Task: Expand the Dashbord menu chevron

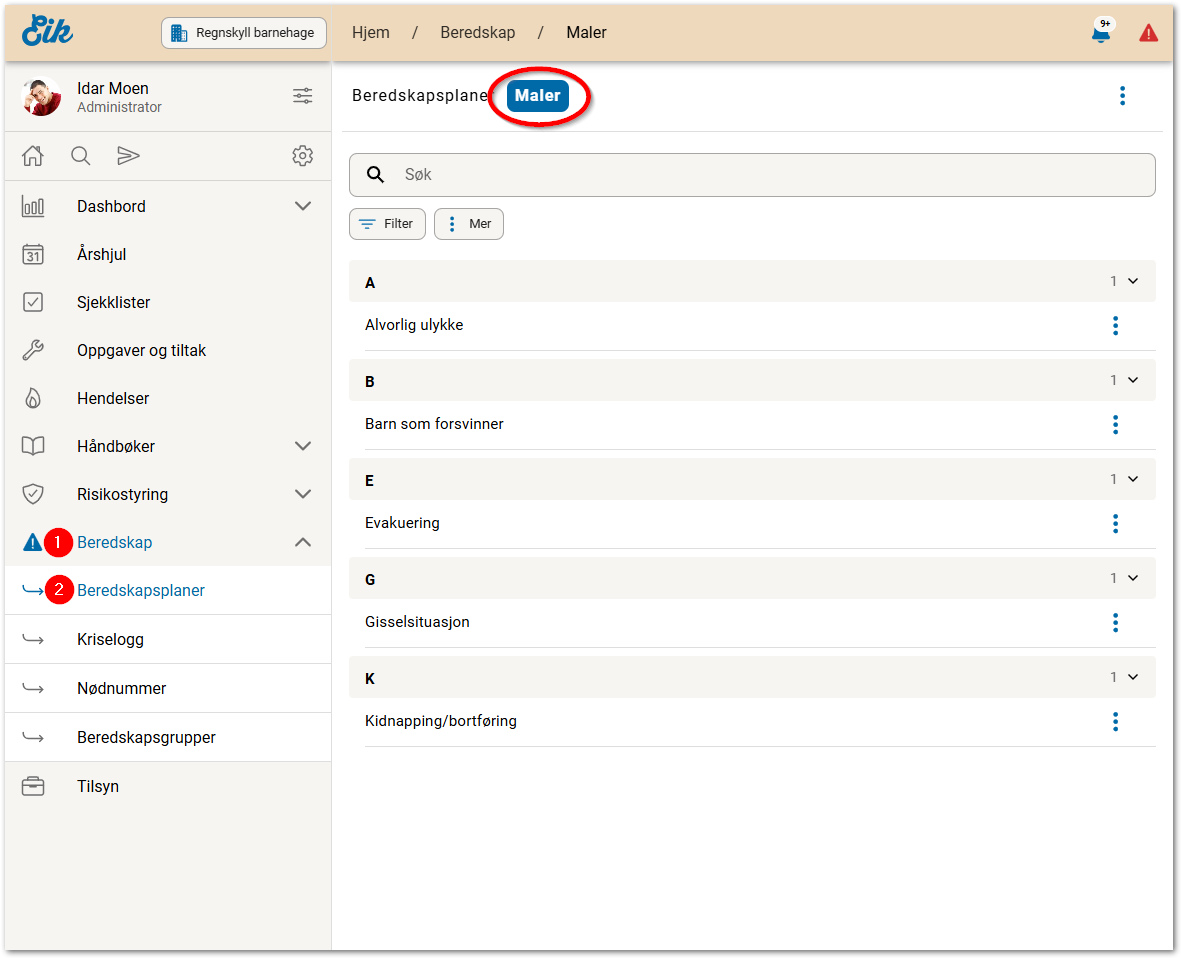Action: tap(303, 206)
